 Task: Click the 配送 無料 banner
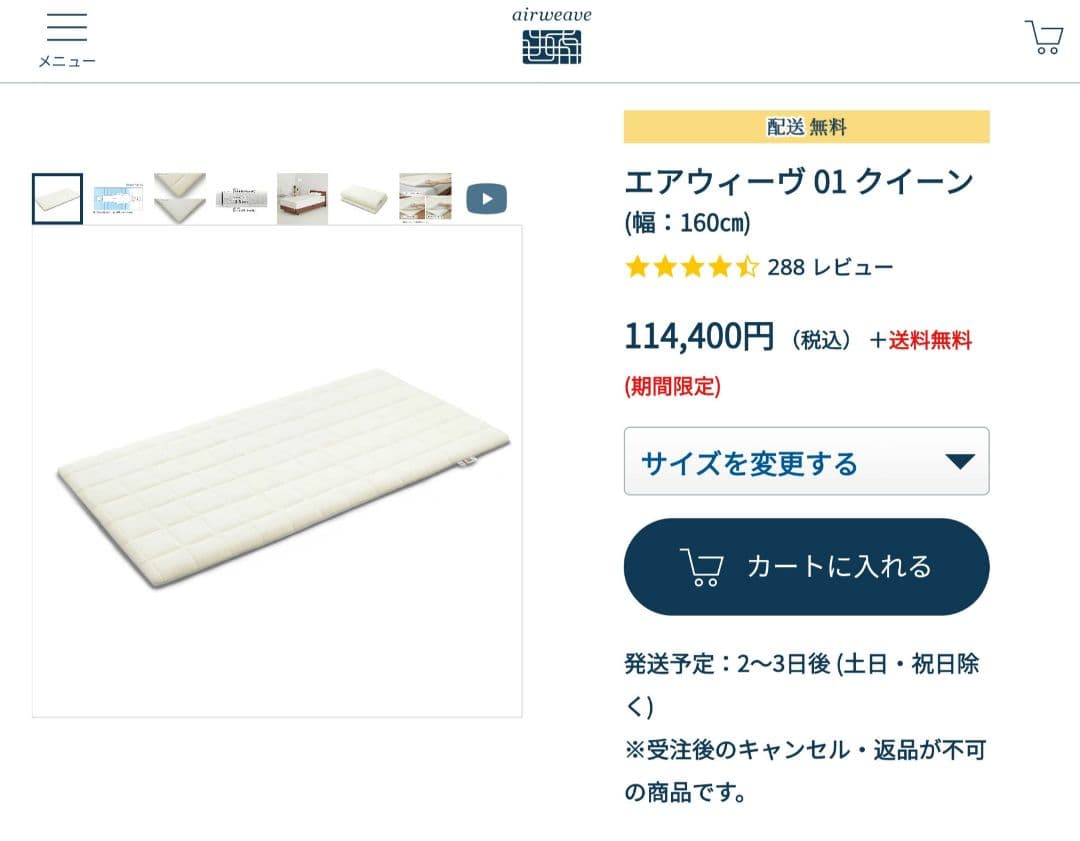click(x=806, y=127)
